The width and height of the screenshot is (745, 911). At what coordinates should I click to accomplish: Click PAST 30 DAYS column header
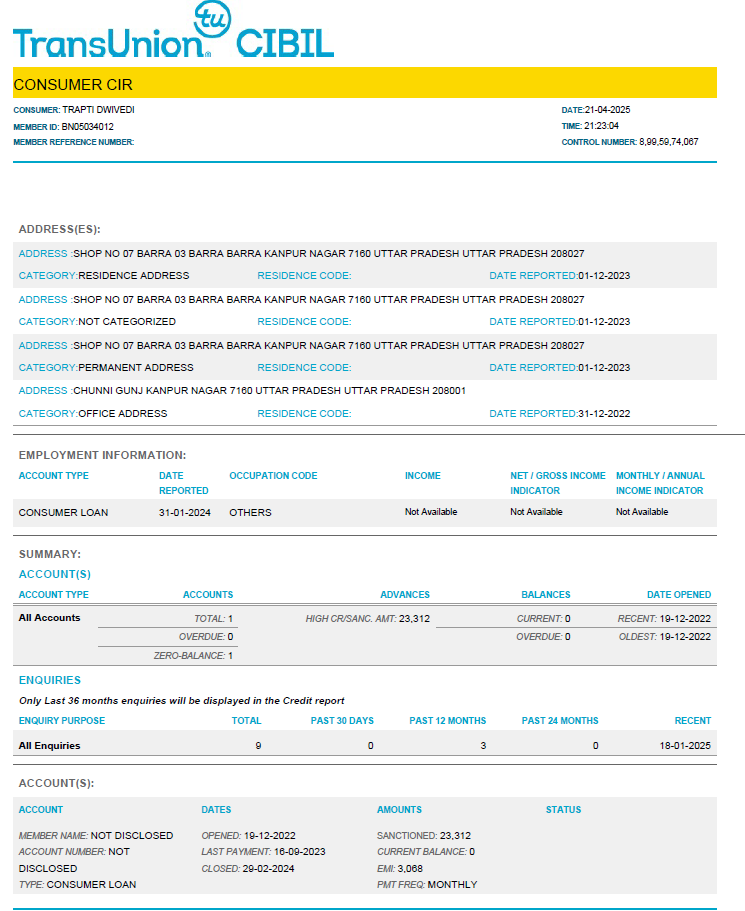(342, 720)
